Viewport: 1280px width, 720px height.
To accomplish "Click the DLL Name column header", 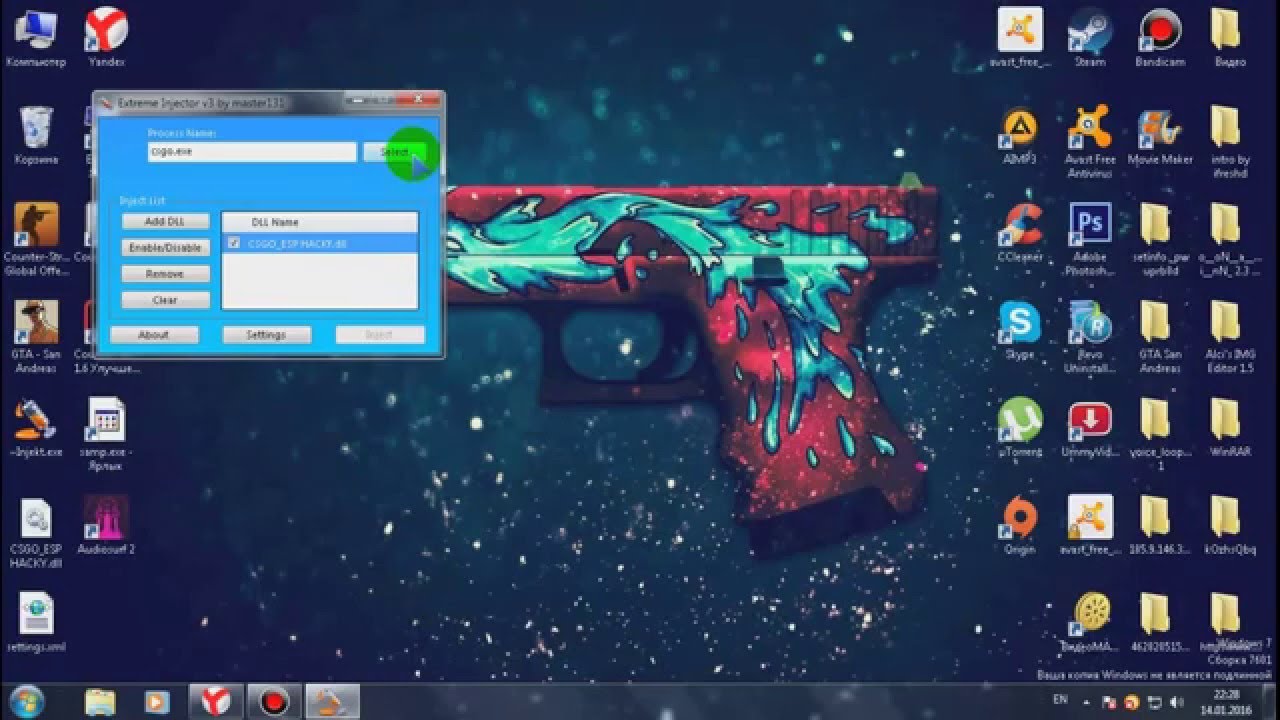I will (x=320, y=222).
